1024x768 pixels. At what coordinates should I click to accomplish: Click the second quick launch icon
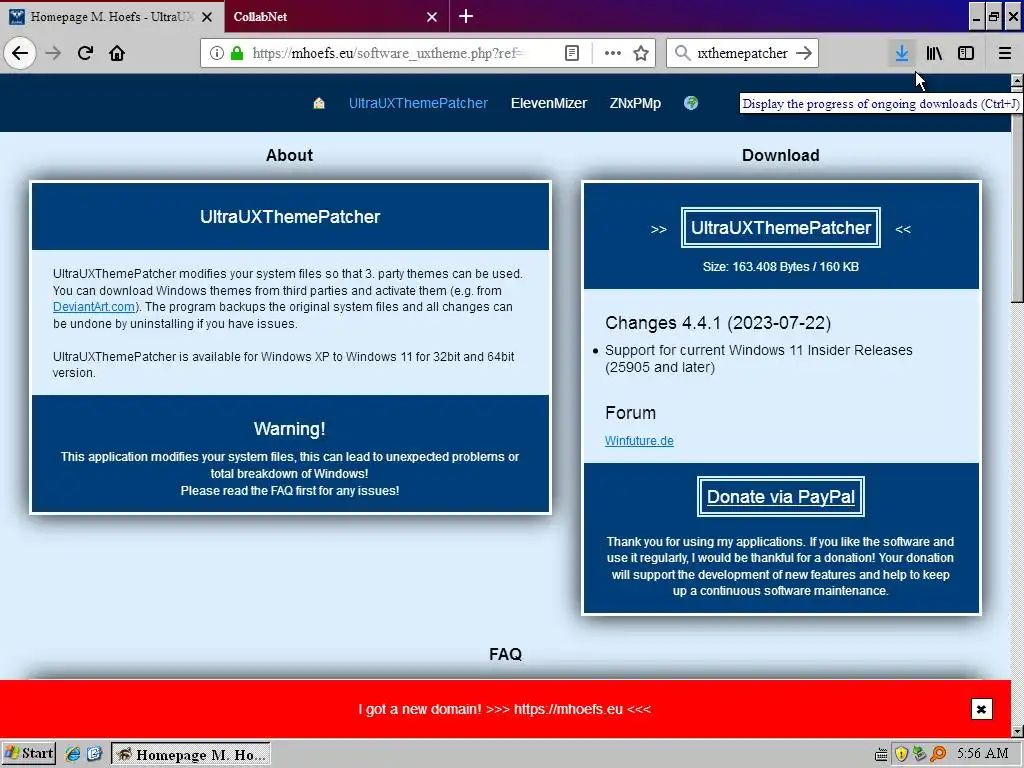[94, 754]
